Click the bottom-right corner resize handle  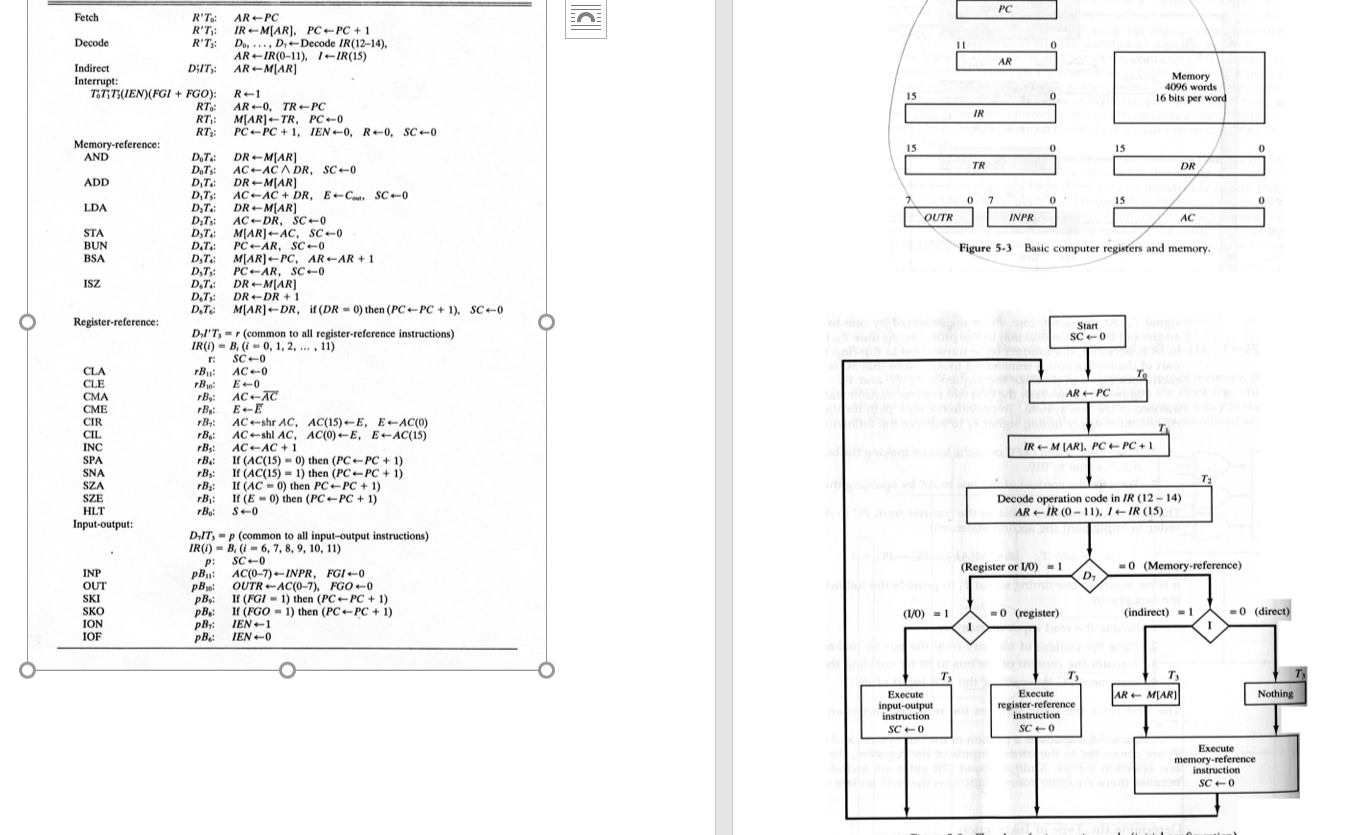point(546,670)
